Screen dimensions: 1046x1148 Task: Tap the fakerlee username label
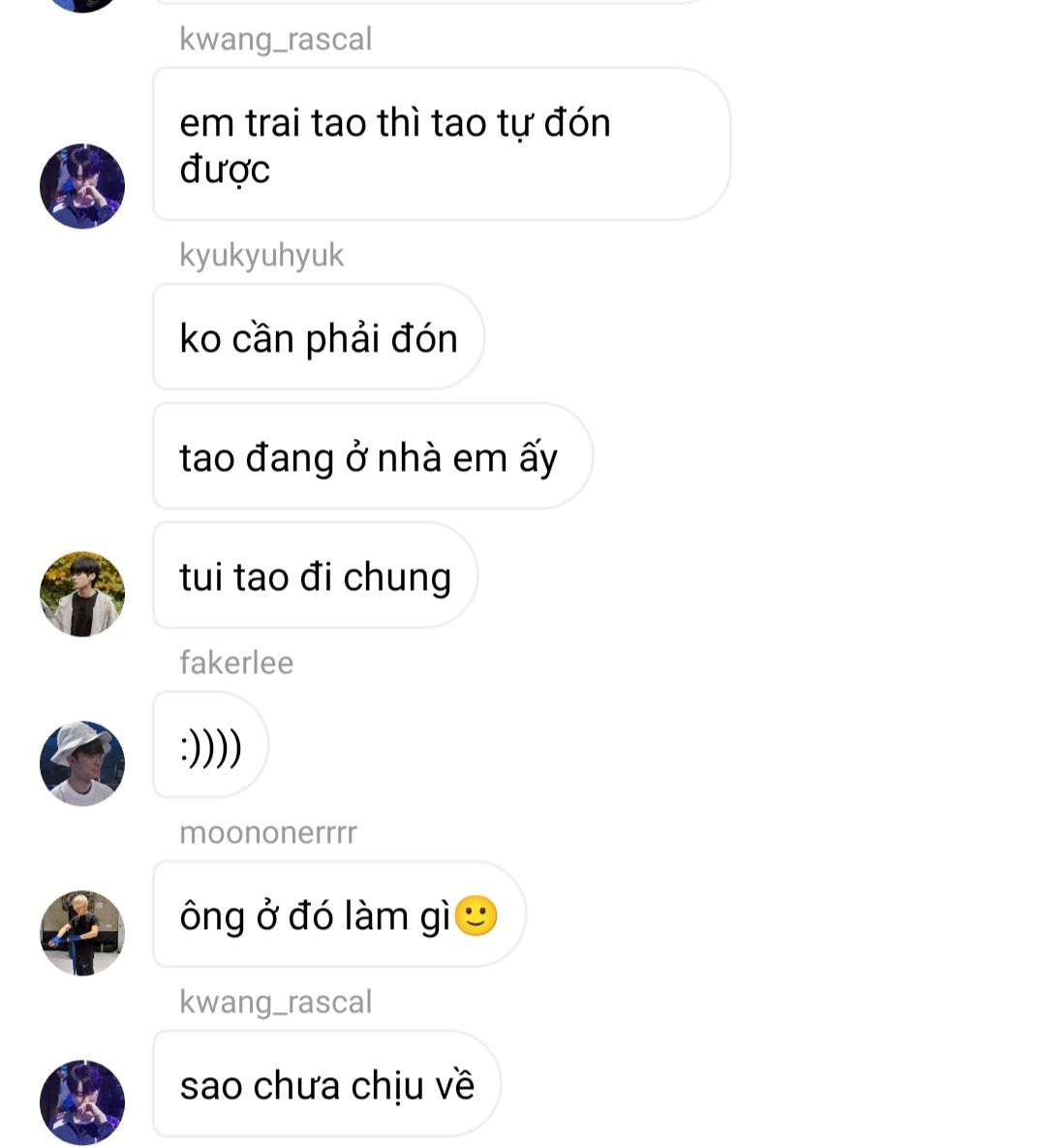click(x=236, y=663)
